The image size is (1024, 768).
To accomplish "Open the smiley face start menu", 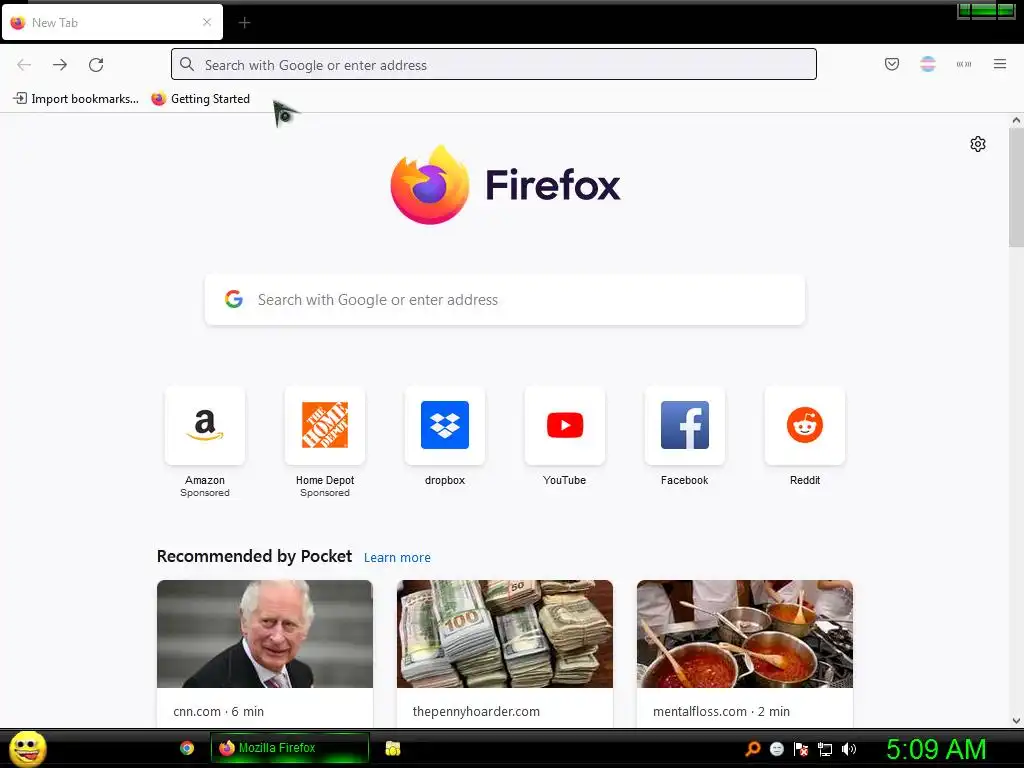I will [x=27, y=748].
